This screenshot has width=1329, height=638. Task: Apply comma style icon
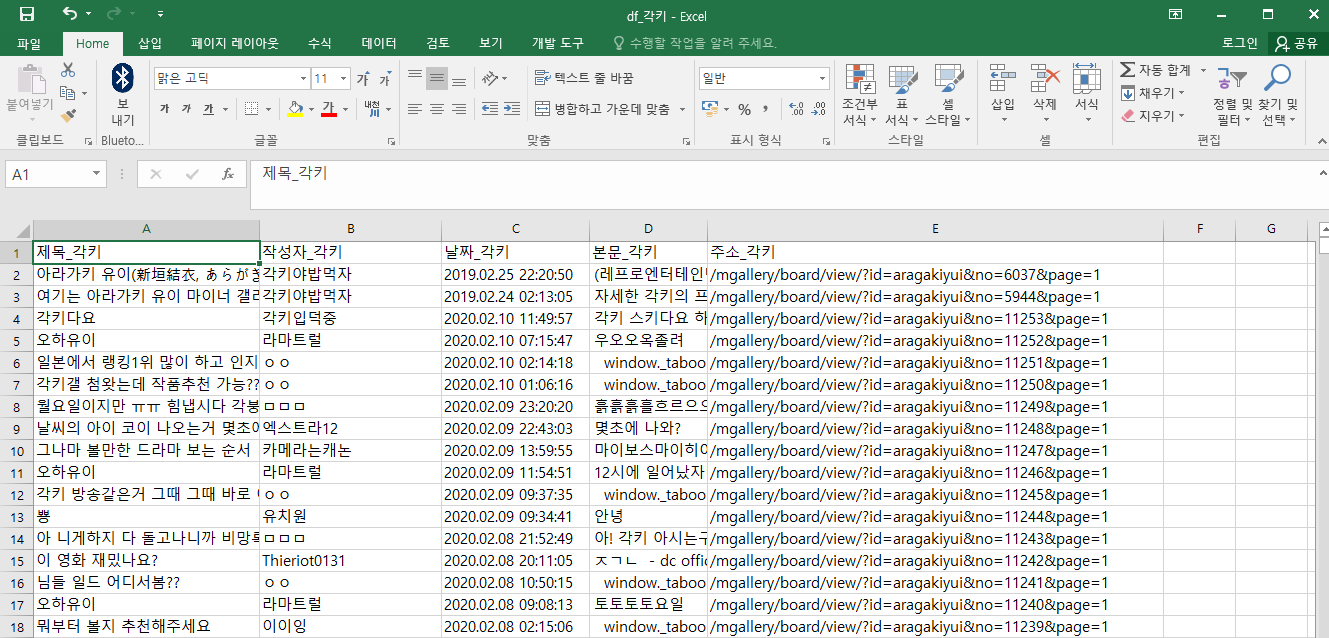[x=766, y=108]
